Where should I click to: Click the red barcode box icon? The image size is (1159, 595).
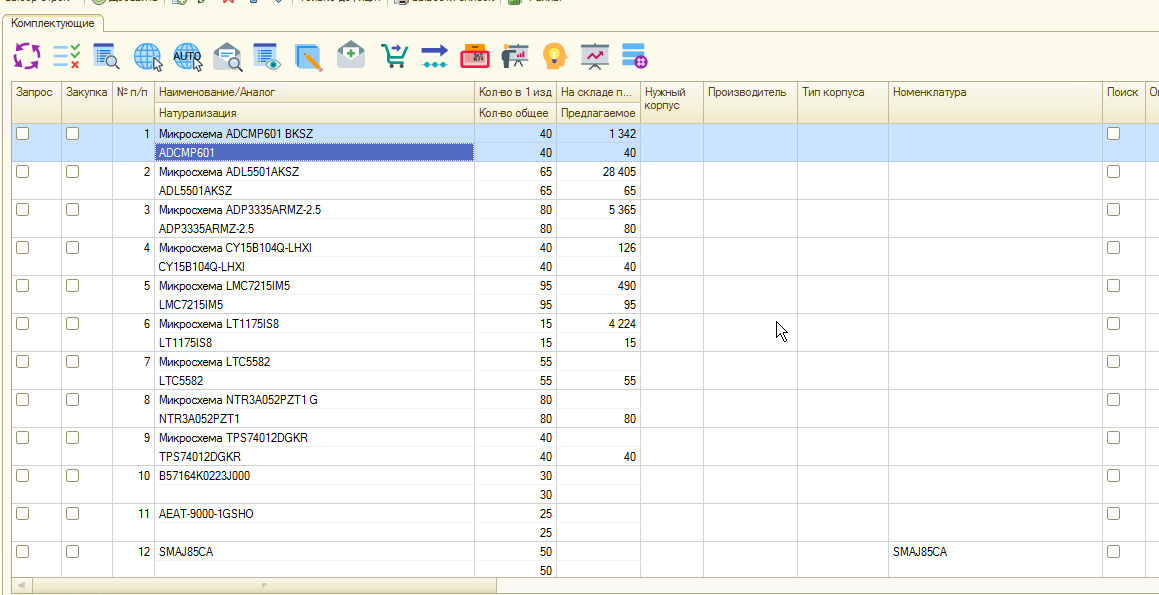[474, 56]
